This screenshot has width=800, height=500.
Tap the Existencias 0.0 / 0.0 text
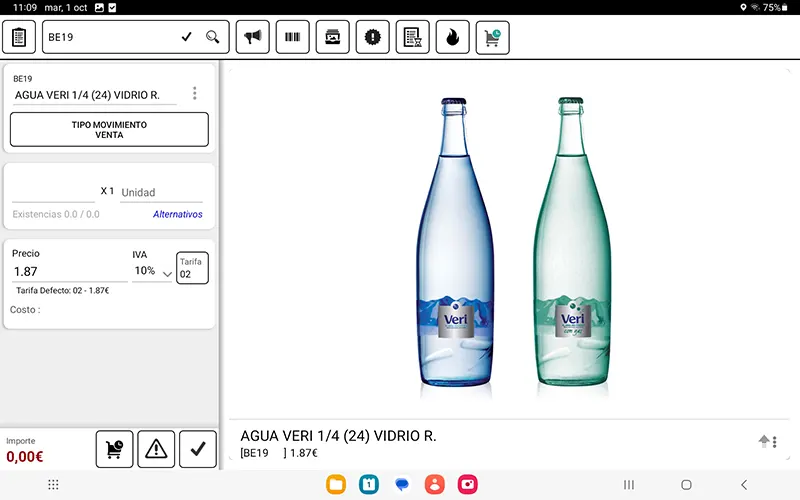56,214
